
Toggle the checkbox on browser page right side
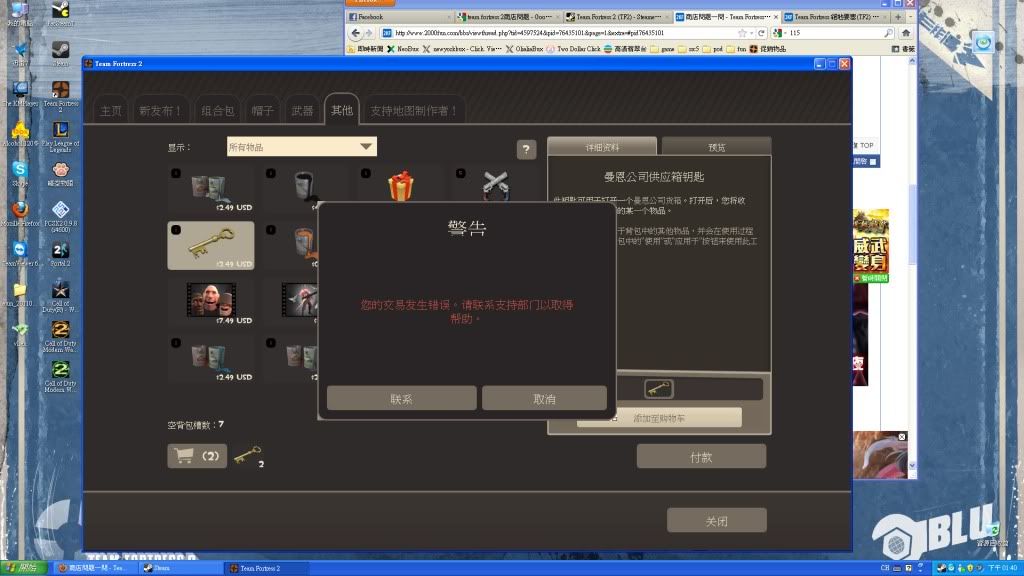[x=872, y=161]
